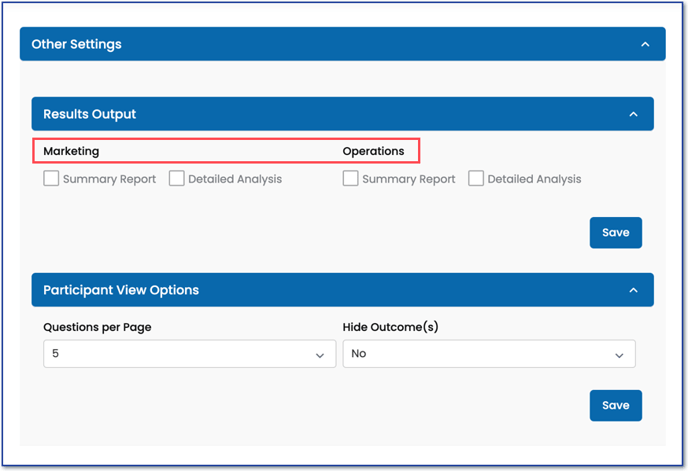Collapse the Results Output panel chevron
This screenshot has height=471, width=688.
tap(633, 114)
